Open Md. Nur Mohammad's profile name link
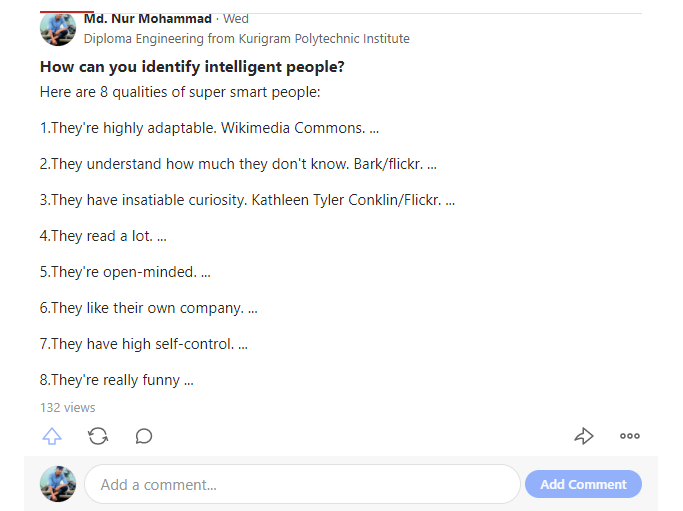Viewport: 683px width, 511px height. [148, 18]
